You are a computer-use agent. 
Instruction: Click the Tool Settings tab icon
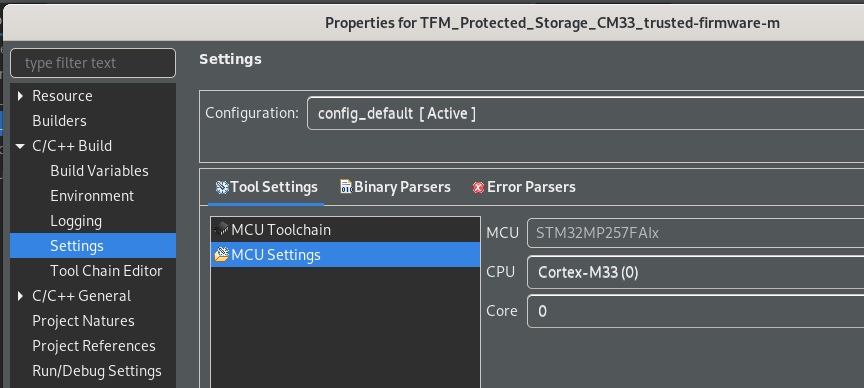point(222,187)
